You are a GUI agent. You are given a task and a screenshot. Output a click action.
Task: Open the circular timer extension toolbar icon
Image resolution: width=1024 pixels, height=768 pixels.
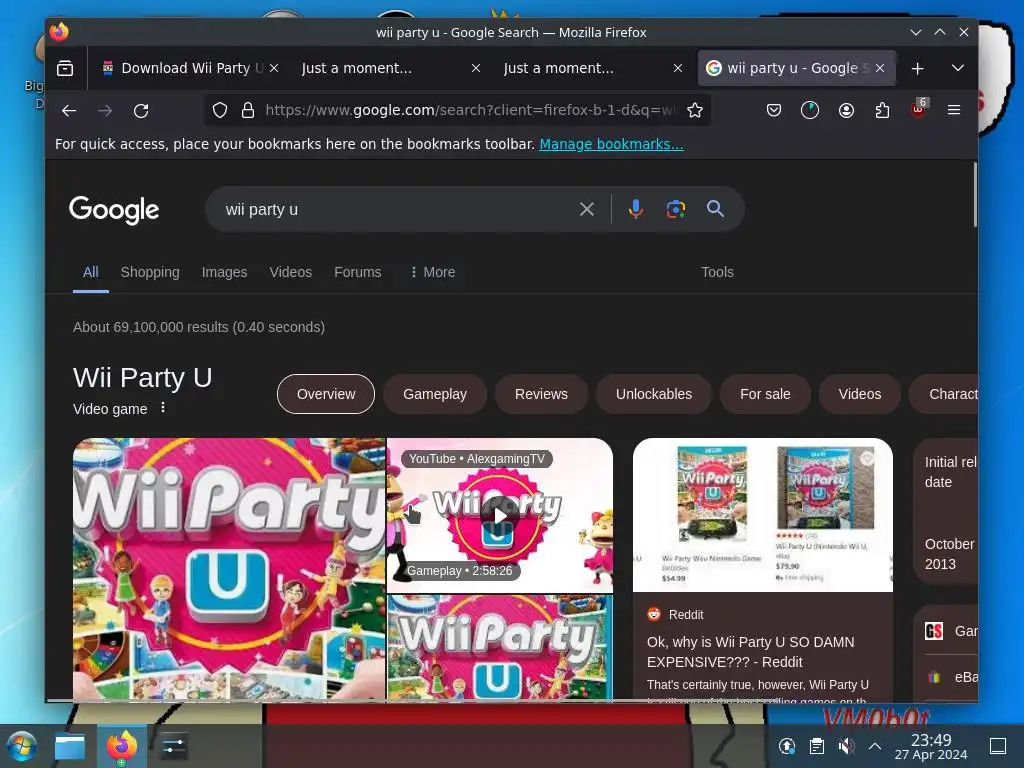(810, 110)
